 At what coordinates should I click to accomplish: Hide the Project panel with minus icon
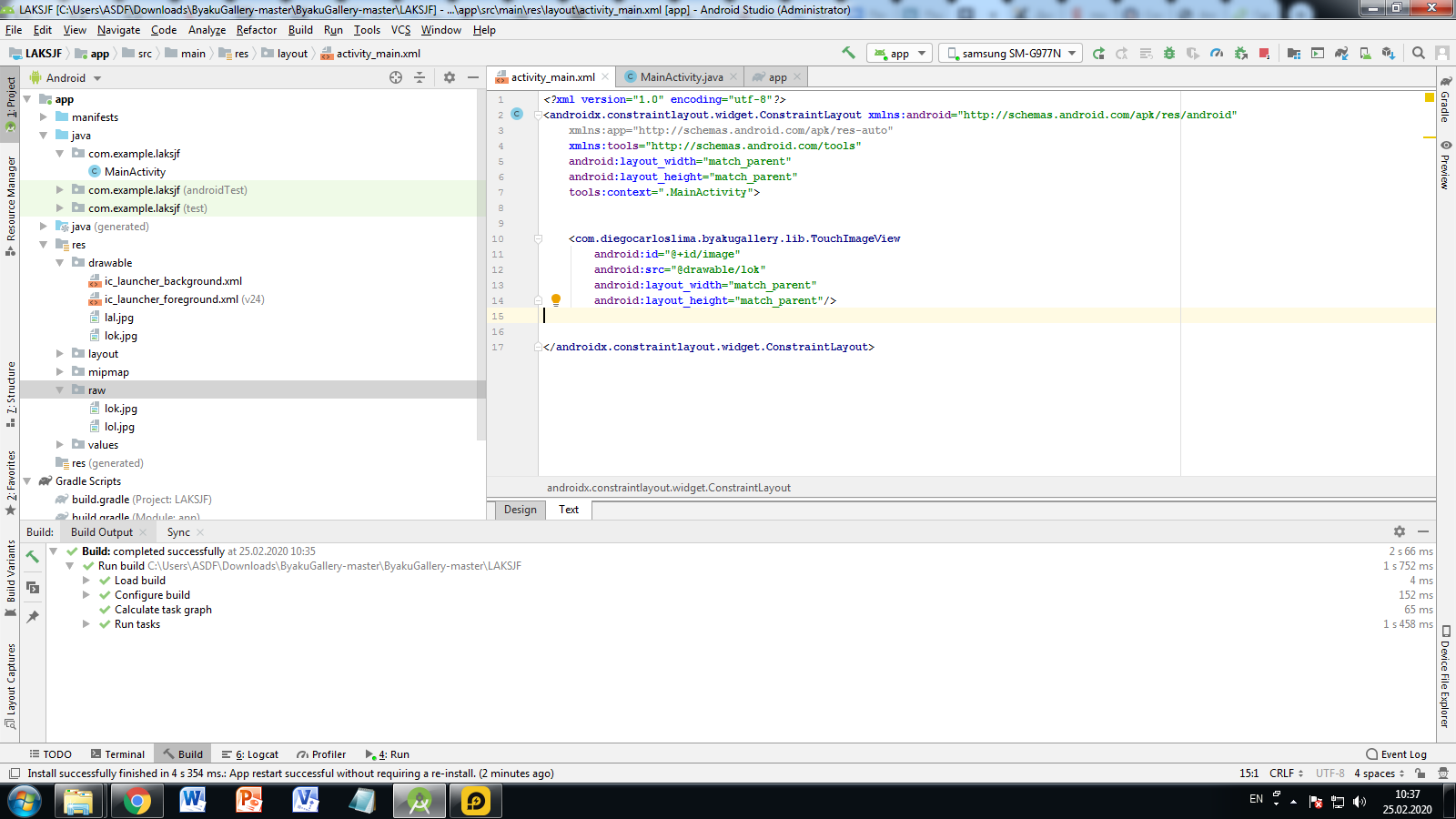473,77
